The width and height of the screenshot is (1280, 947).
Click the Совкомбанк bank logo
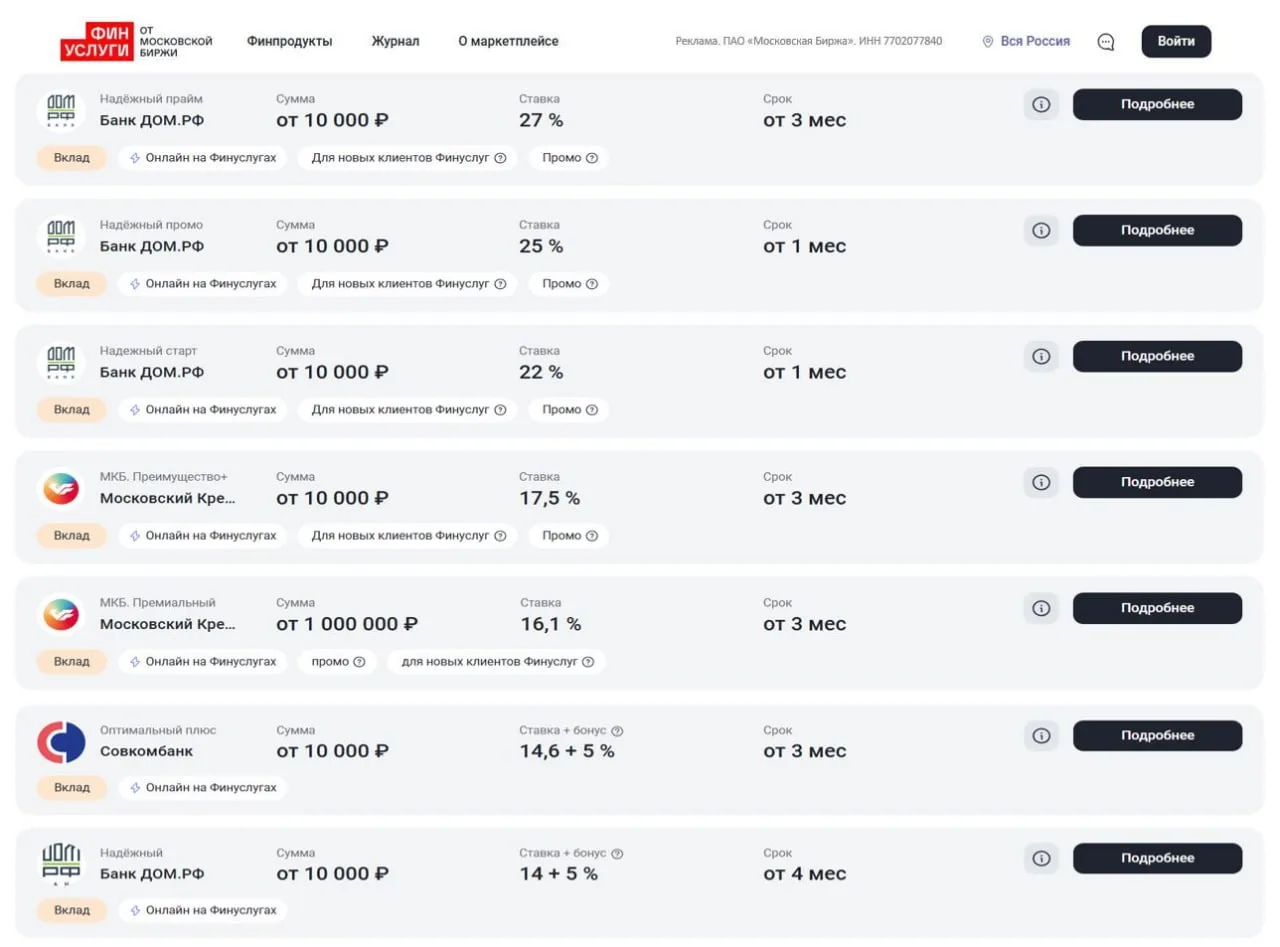point(61,742)
